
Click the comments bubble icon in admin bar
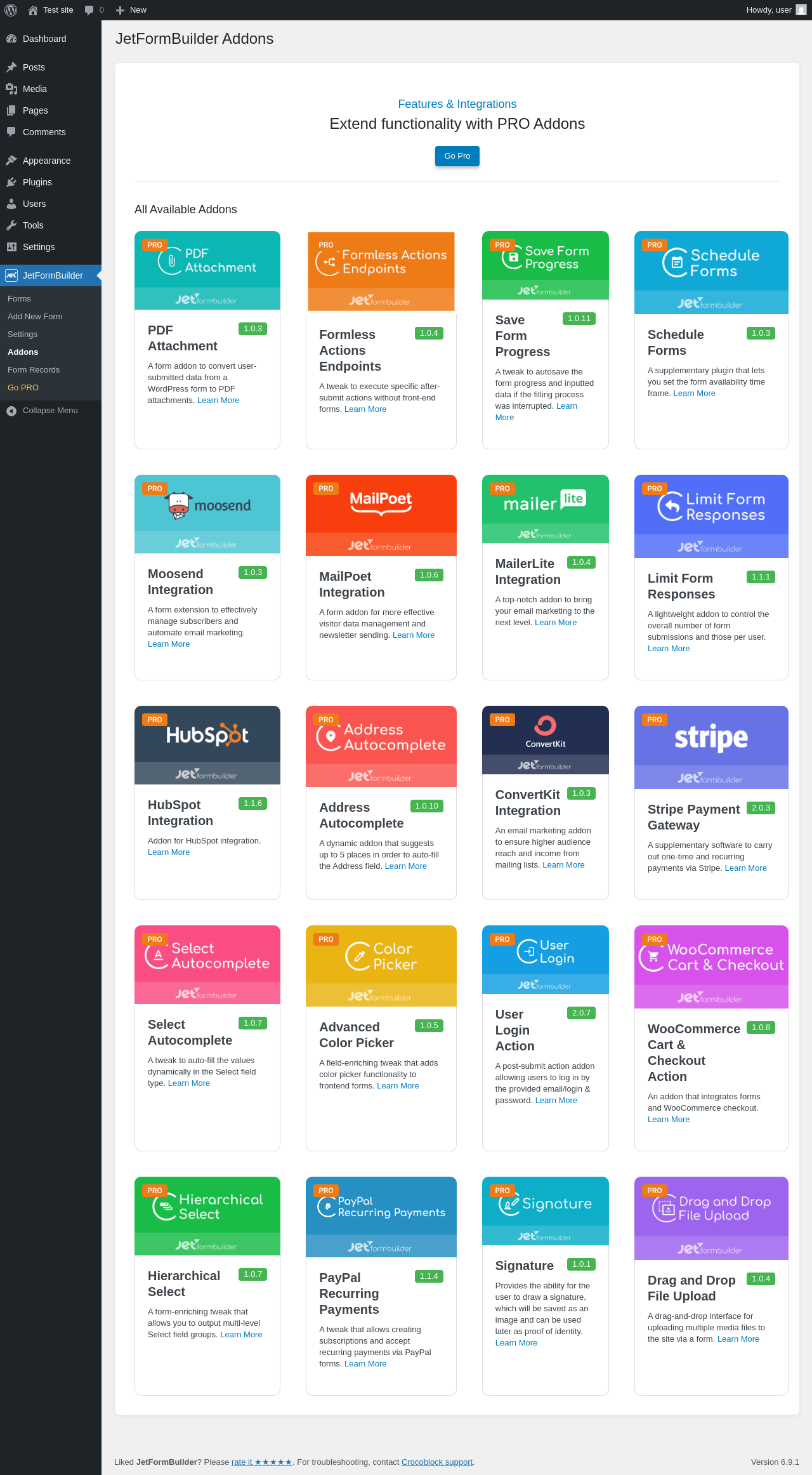(89, 10)
